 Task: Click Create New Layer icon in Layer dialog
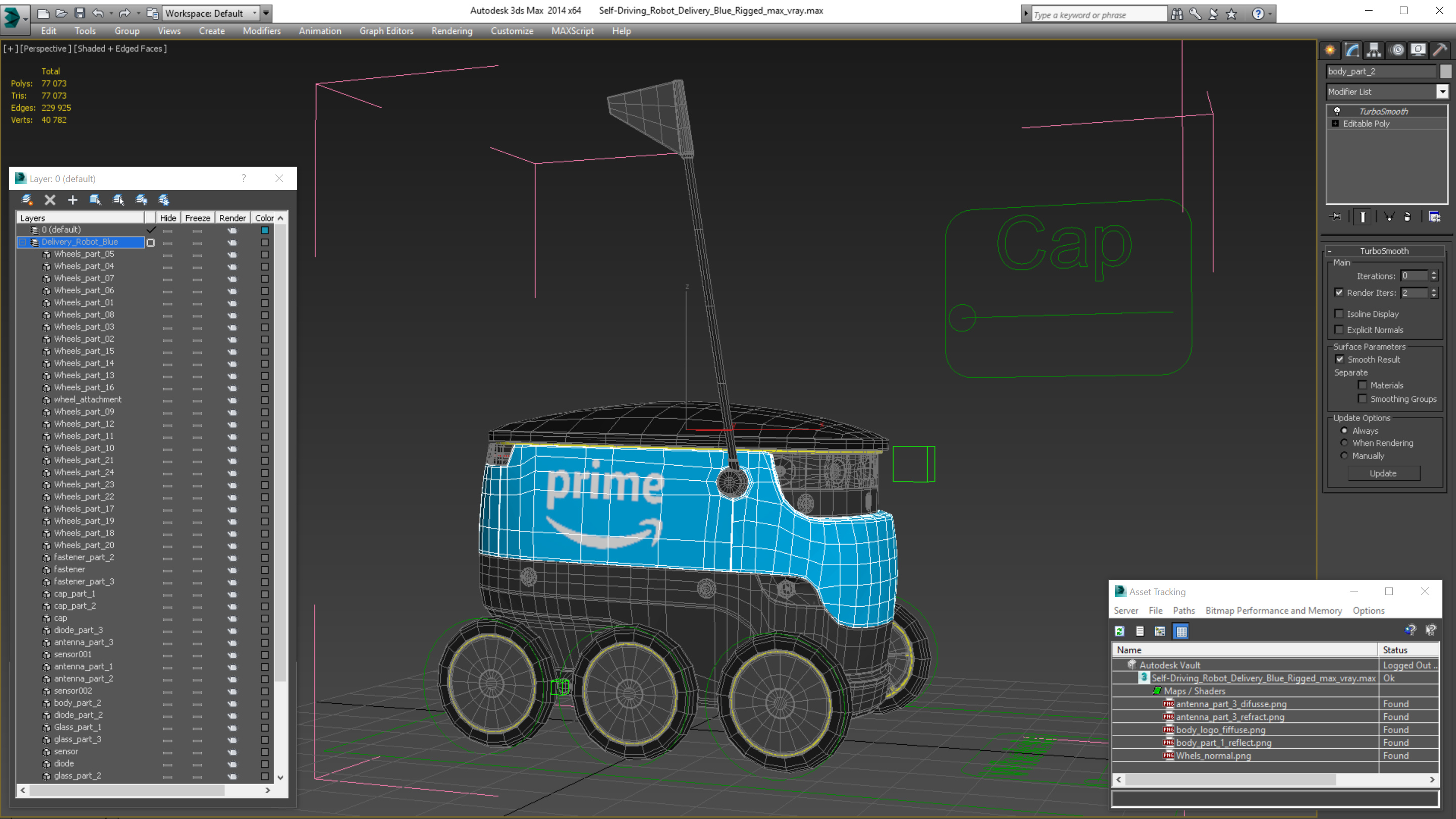point(27,200)
